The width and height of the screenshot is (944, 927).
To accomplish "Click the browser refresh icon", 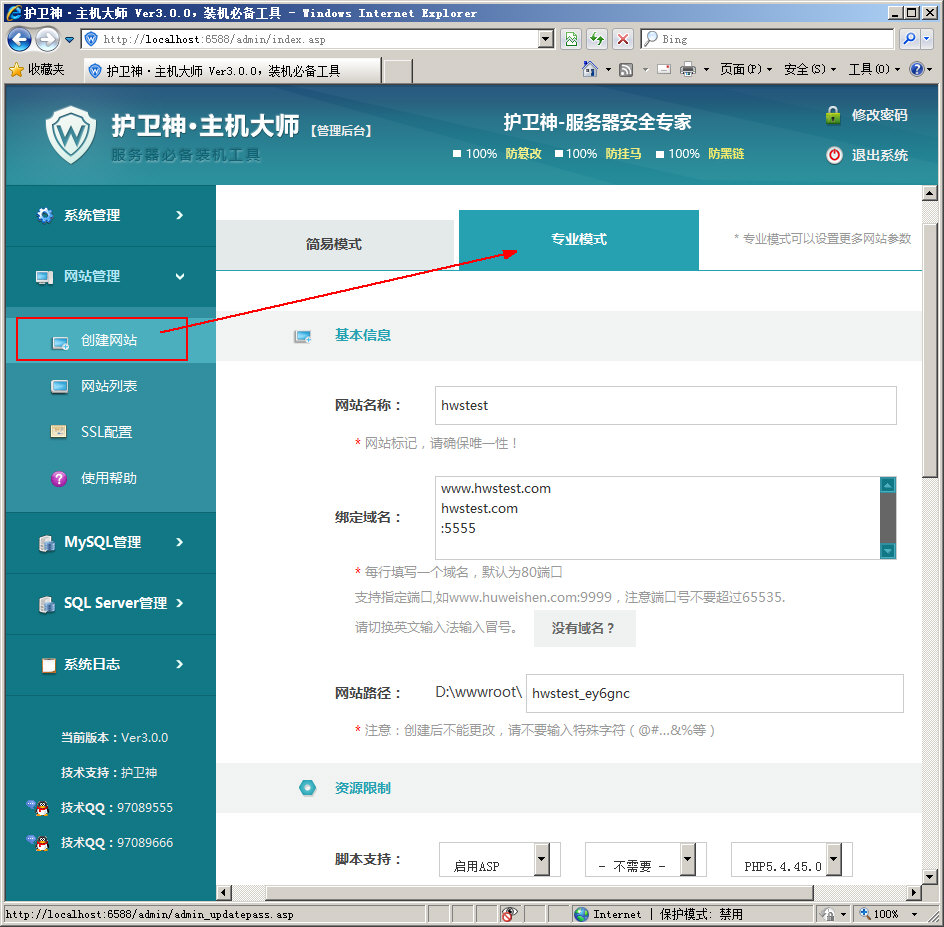I will click(x=597, y=39).
